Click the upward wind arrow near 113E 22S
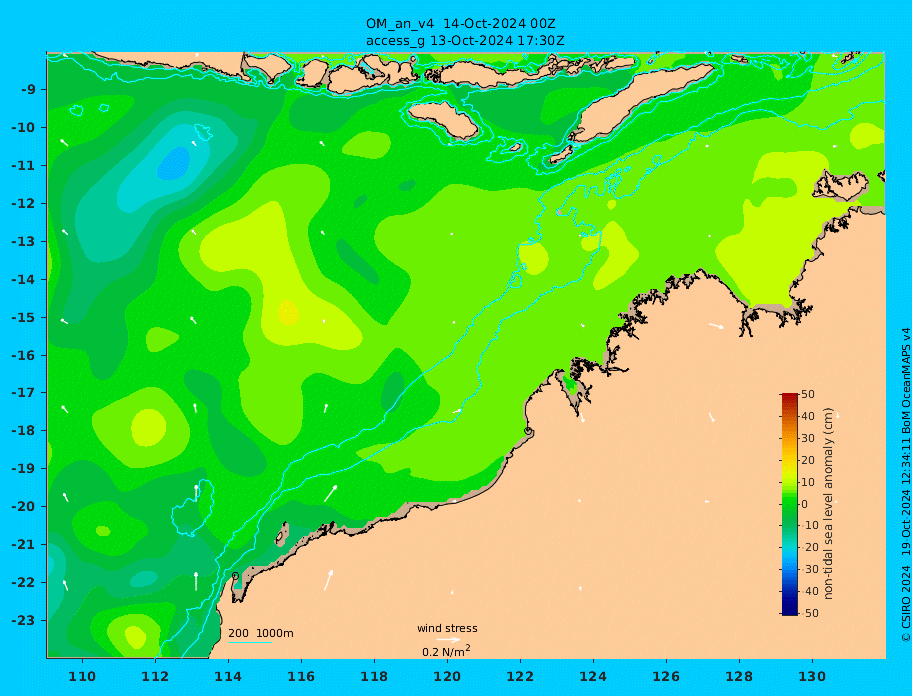The width and height of the screenshot is (912, 696). tap(196, 581)
